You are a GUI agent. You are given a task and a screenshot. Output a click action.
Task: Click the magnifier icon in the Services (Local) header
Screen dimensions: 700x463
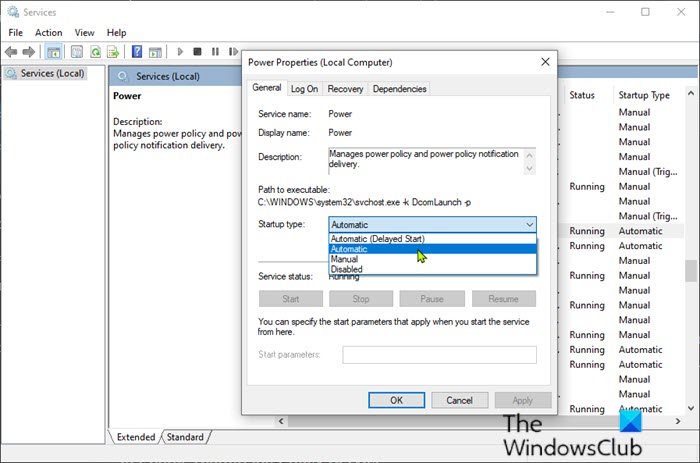[x=123, y=76]
